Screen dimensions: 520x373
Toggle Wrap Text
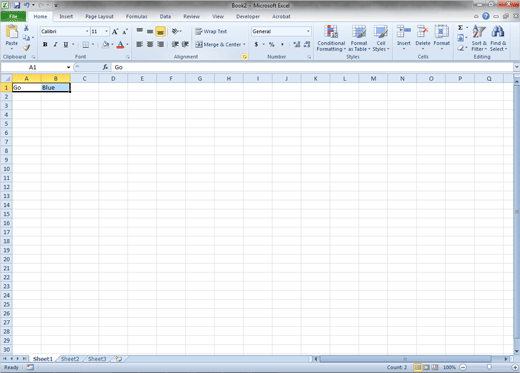tap(211, 31)
